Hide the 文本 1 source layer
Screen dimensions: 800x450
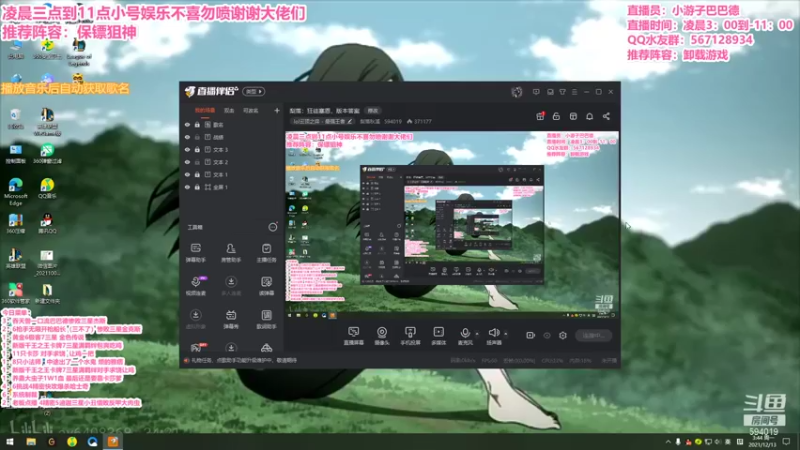point(187,174)
